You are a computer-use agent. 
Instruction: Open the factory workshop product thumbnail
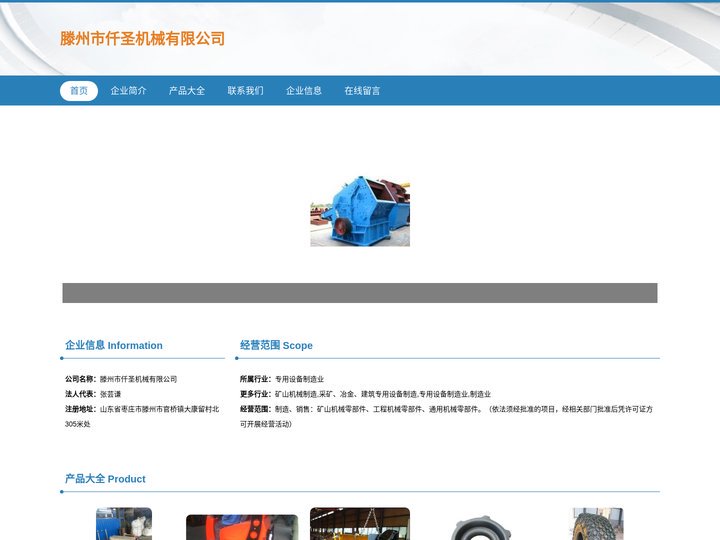[360, 523]
